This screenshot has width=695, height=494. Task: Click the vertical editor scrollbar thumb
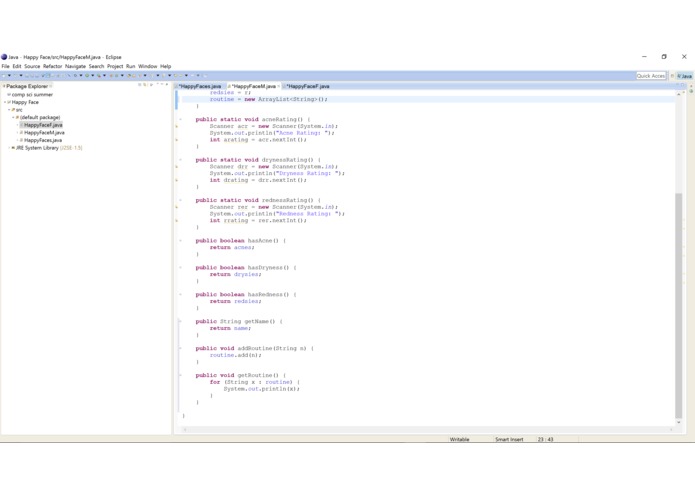(x=678, y=306)
